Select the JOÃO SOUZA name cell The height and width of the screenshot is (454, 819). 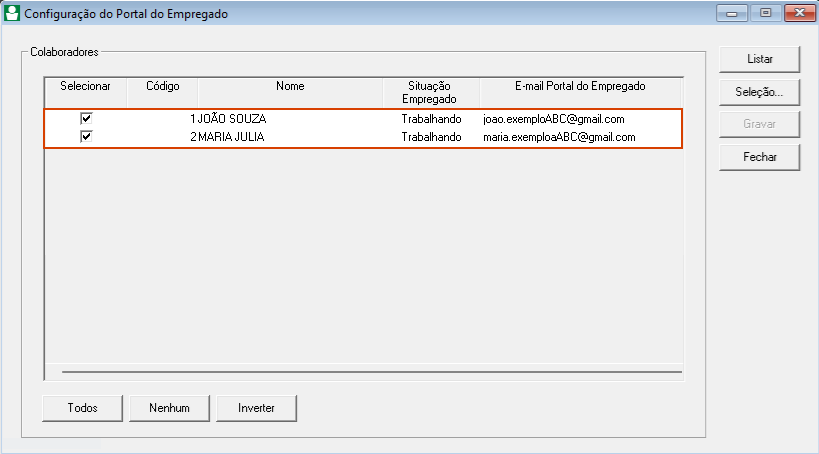pos(232,119)
